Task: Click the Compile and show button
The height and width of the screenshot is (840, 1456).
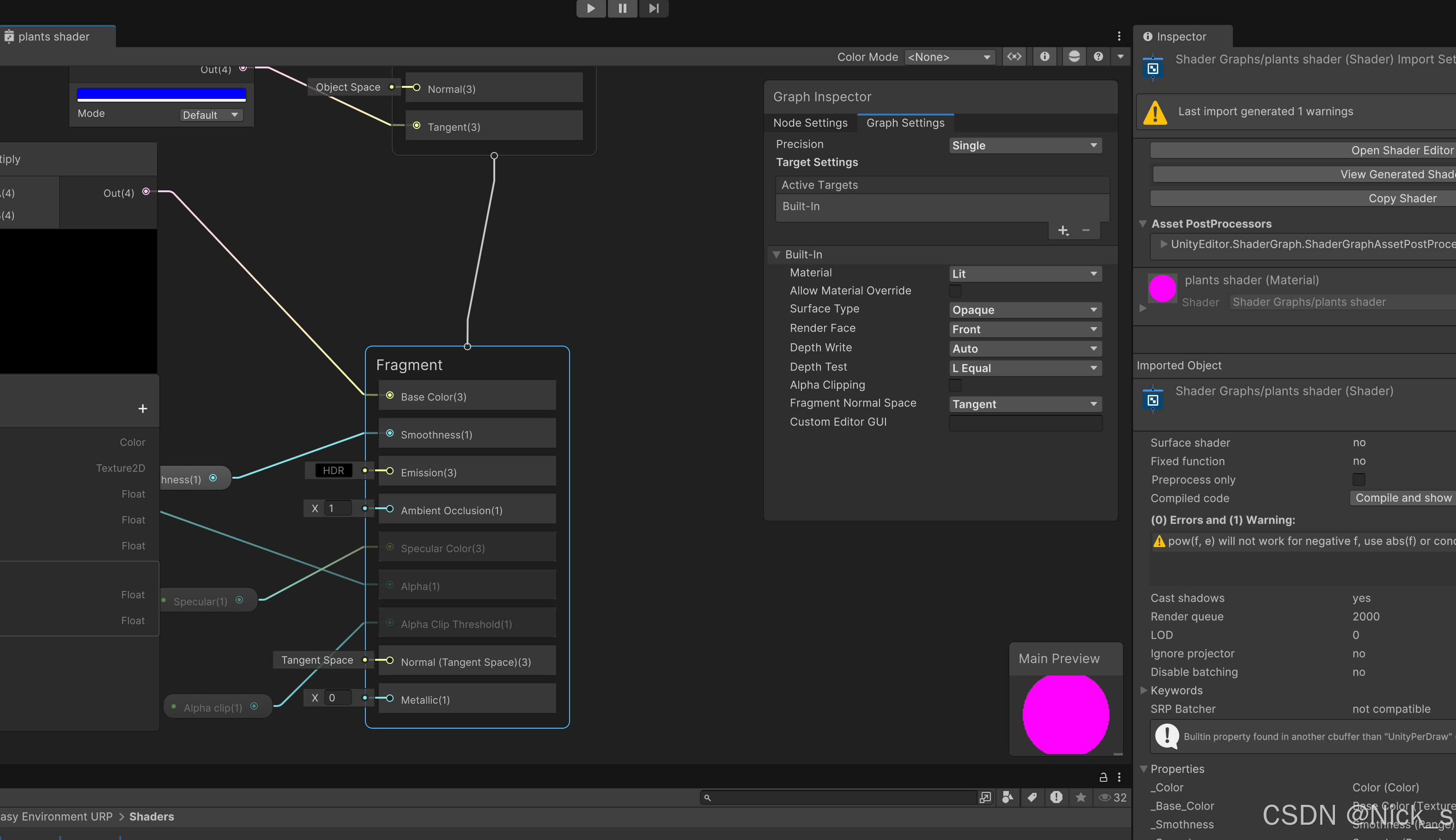Action: [1402, 498]
